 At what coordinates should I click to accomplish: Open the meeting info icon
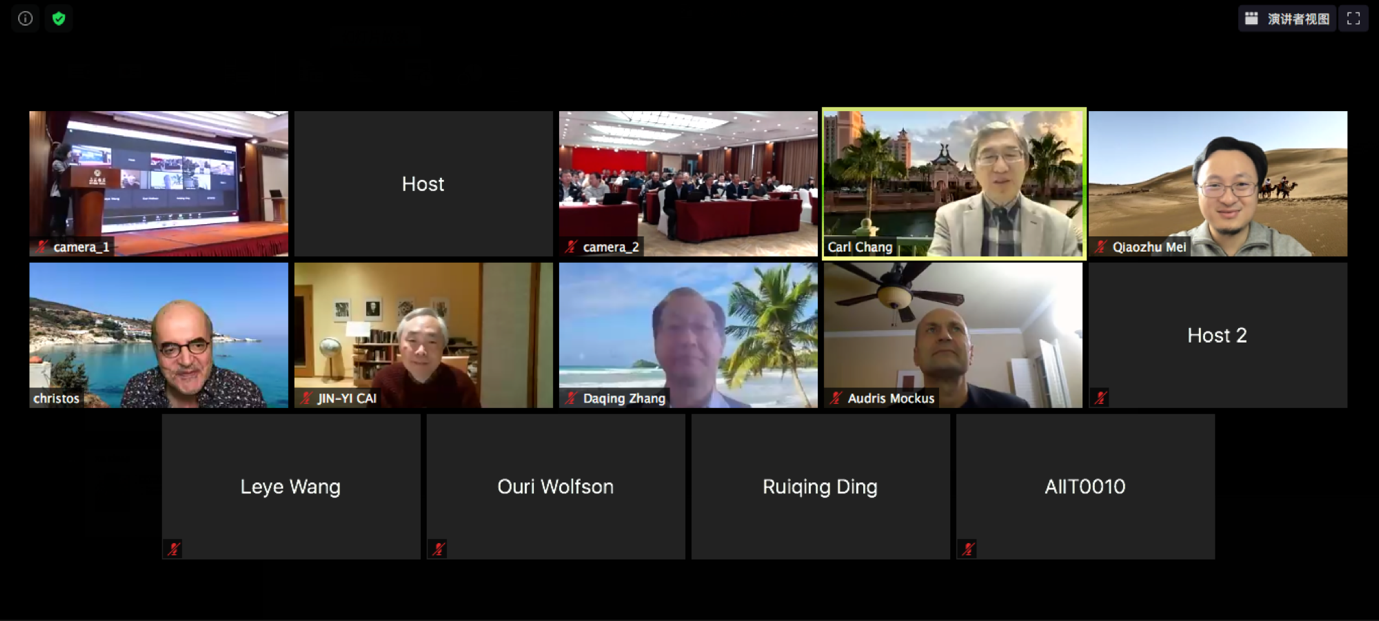point(25,18)
